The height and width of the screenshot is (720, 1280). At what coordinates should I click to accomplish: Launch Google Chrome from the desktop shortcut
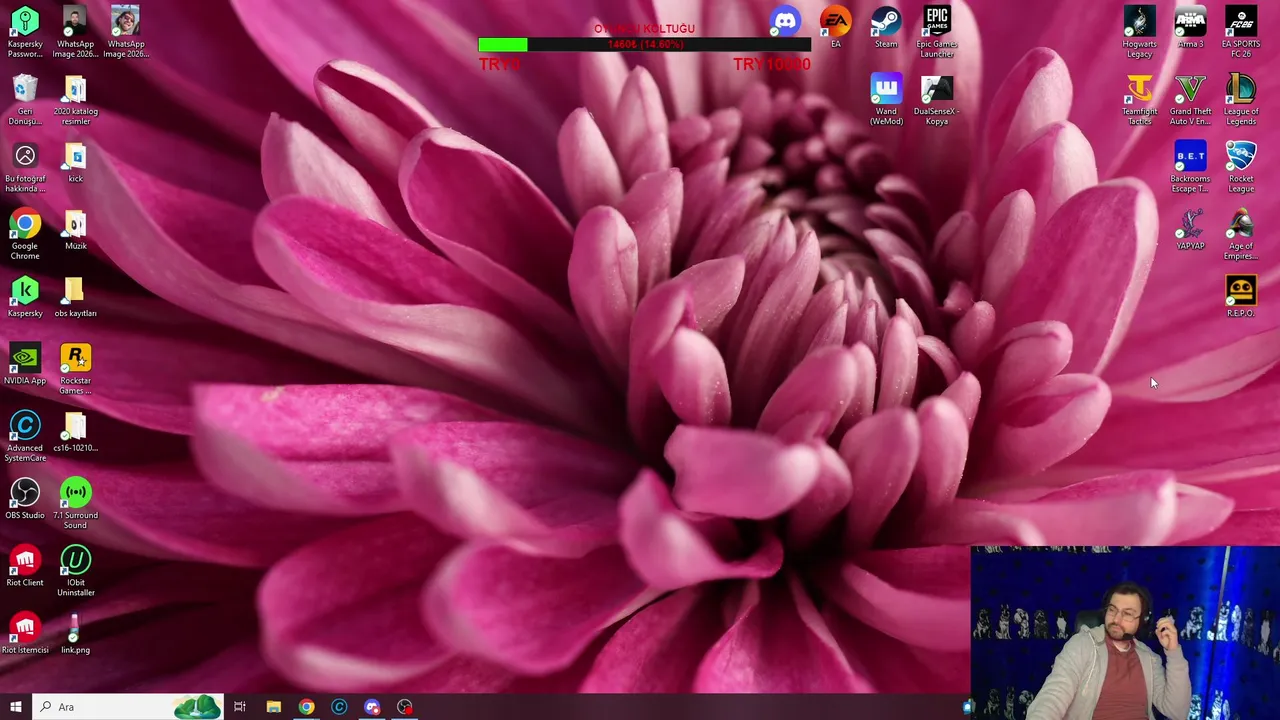coord(25,234)
